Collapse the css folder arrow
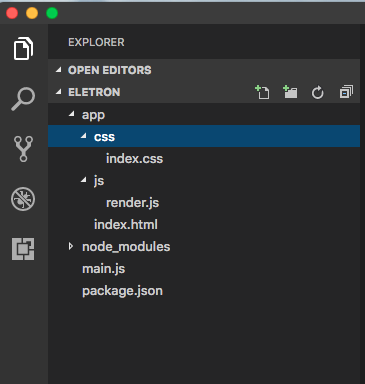The height and width of the screenshot is (384, 365). pyautogui.click(x=84, y=136)
